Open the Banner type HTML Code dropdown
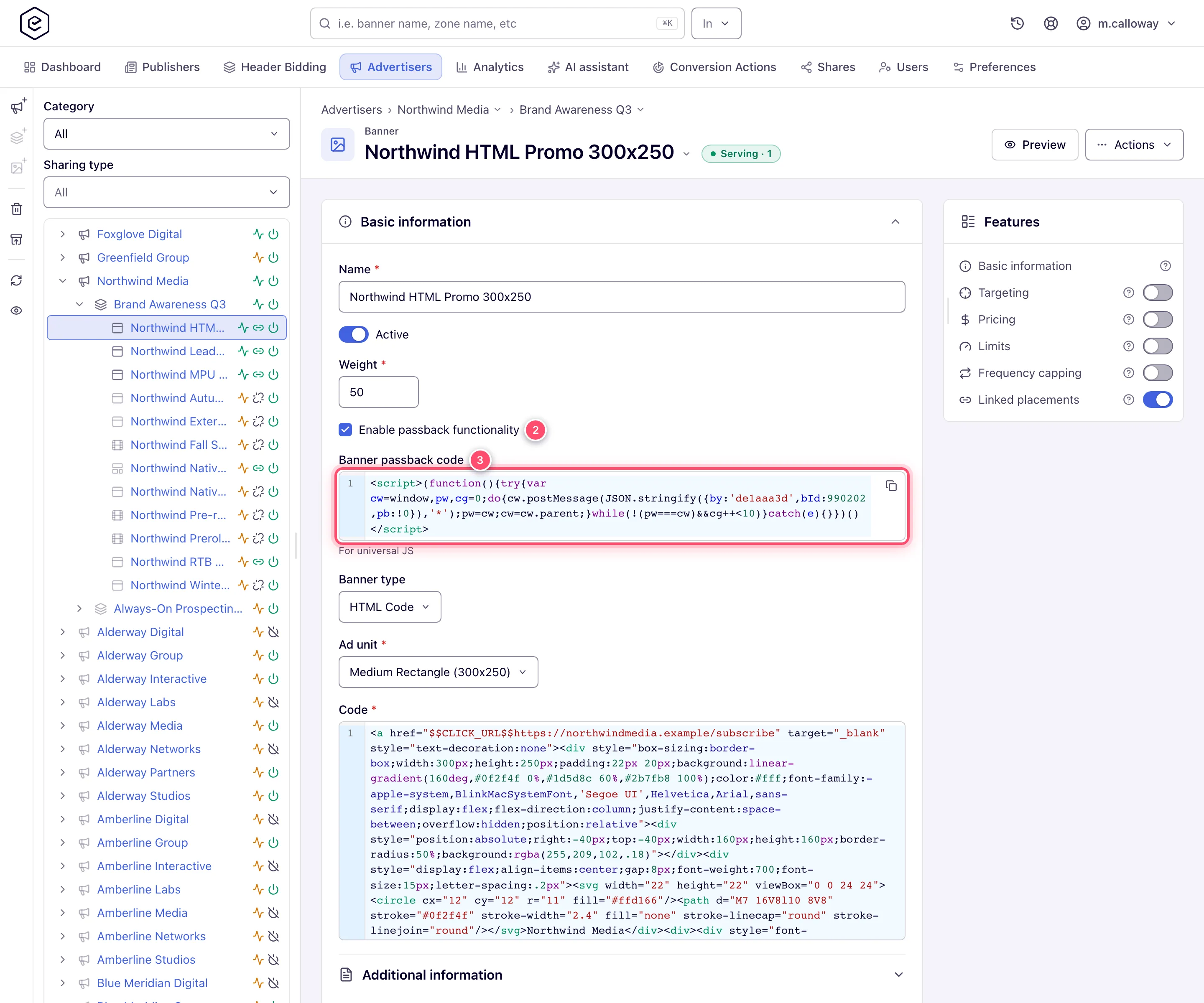 [x=389, y=606]
